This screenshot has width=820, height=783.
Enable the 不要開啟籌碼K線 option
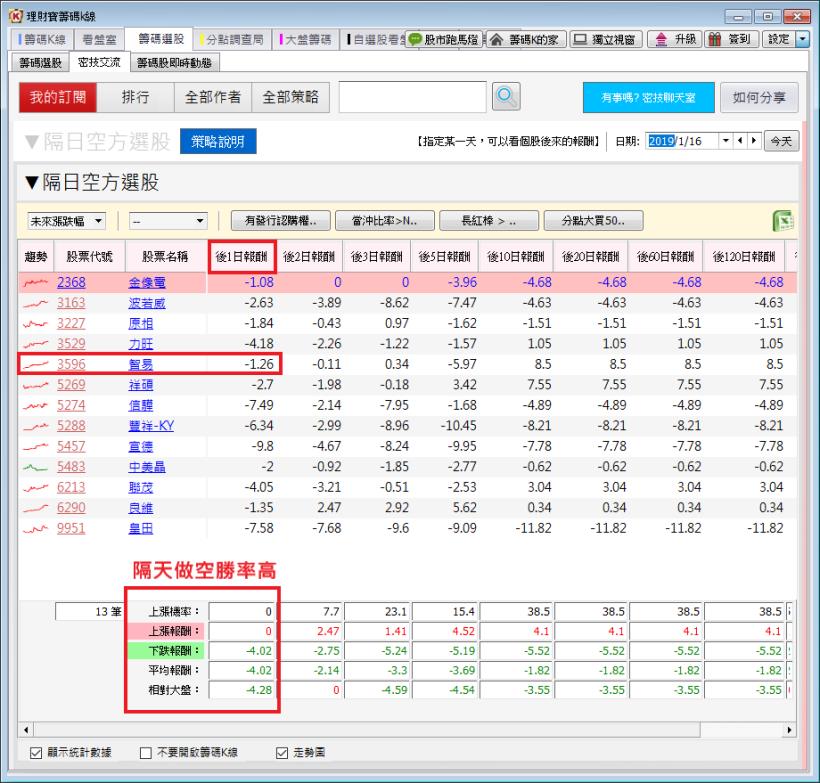[144, 755]
